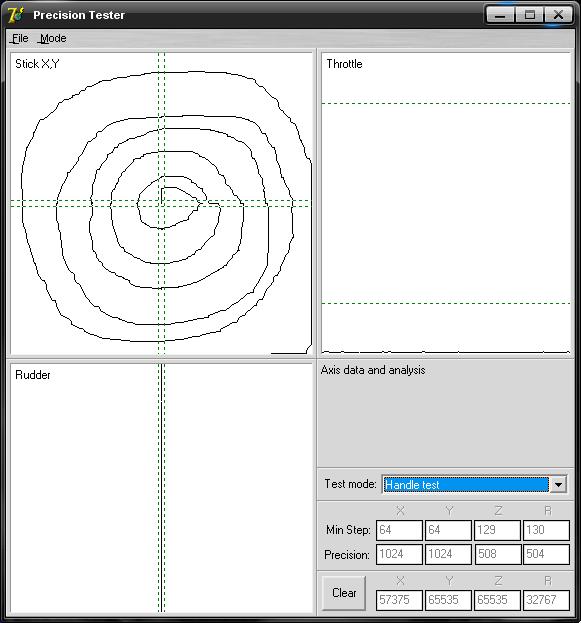Click the Min Step label
The width and height of the screenshot is (581, 623).
pos(348,530)
